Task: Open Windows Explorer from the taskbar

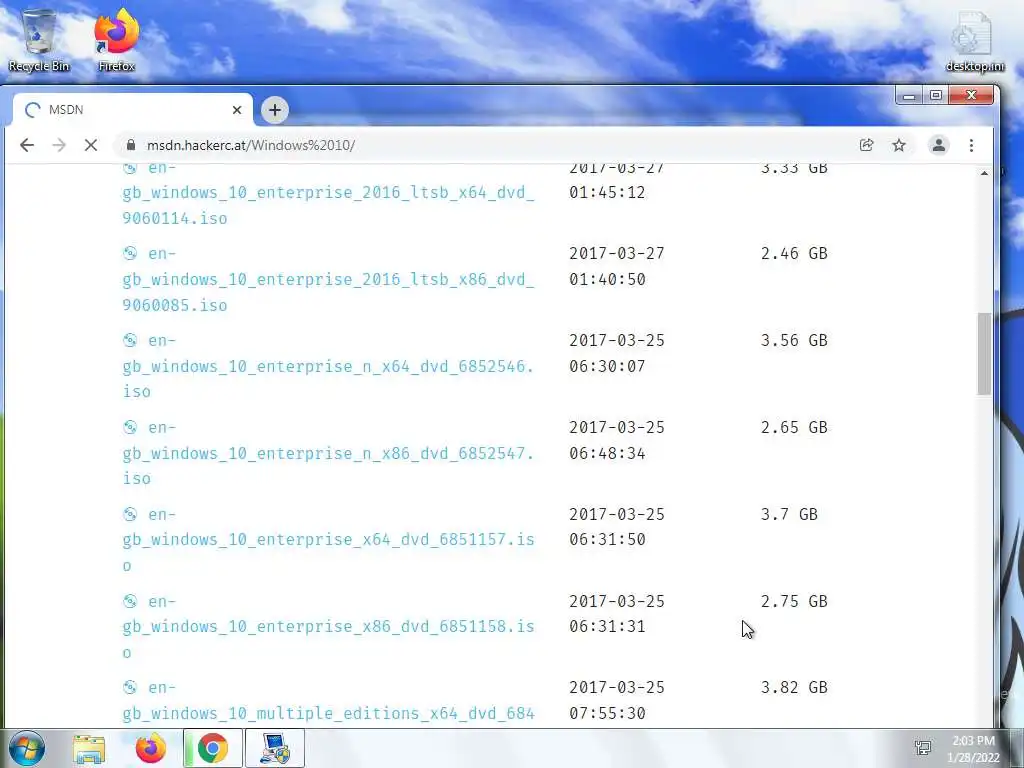Action: [89, 748]
